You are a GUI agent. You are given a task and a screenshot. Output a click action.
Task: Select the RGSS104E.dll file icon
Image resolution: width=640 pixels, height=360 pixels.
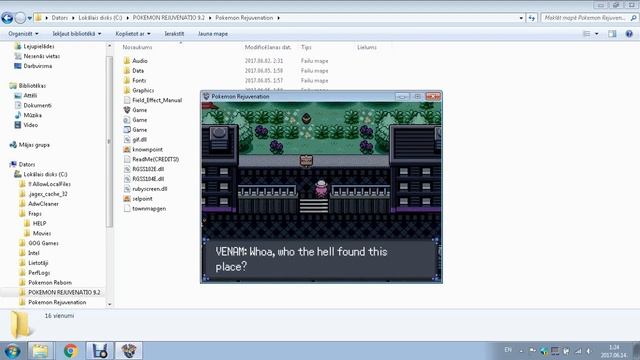pyautogui.click(x=127, y=179)
